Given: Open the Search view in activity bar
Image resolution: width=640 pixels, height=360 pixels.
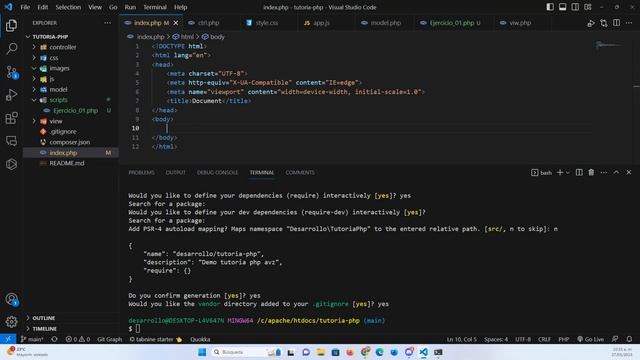Looking at the screenshot, I should 11,49.
